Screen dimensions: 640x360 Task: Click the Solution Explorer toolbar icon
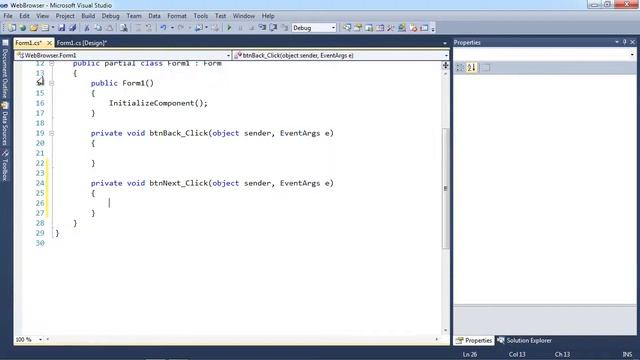(347, 28)
